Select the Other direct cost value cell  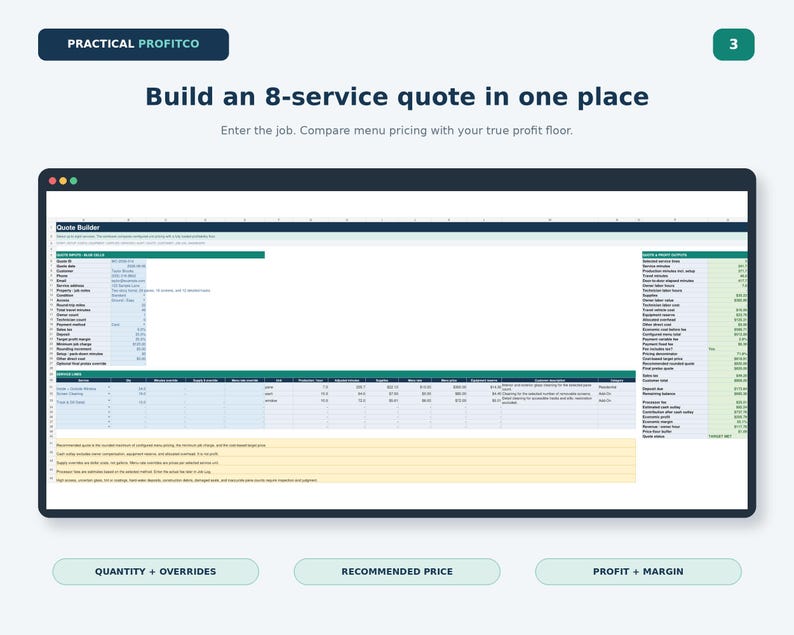pos(129,359)
